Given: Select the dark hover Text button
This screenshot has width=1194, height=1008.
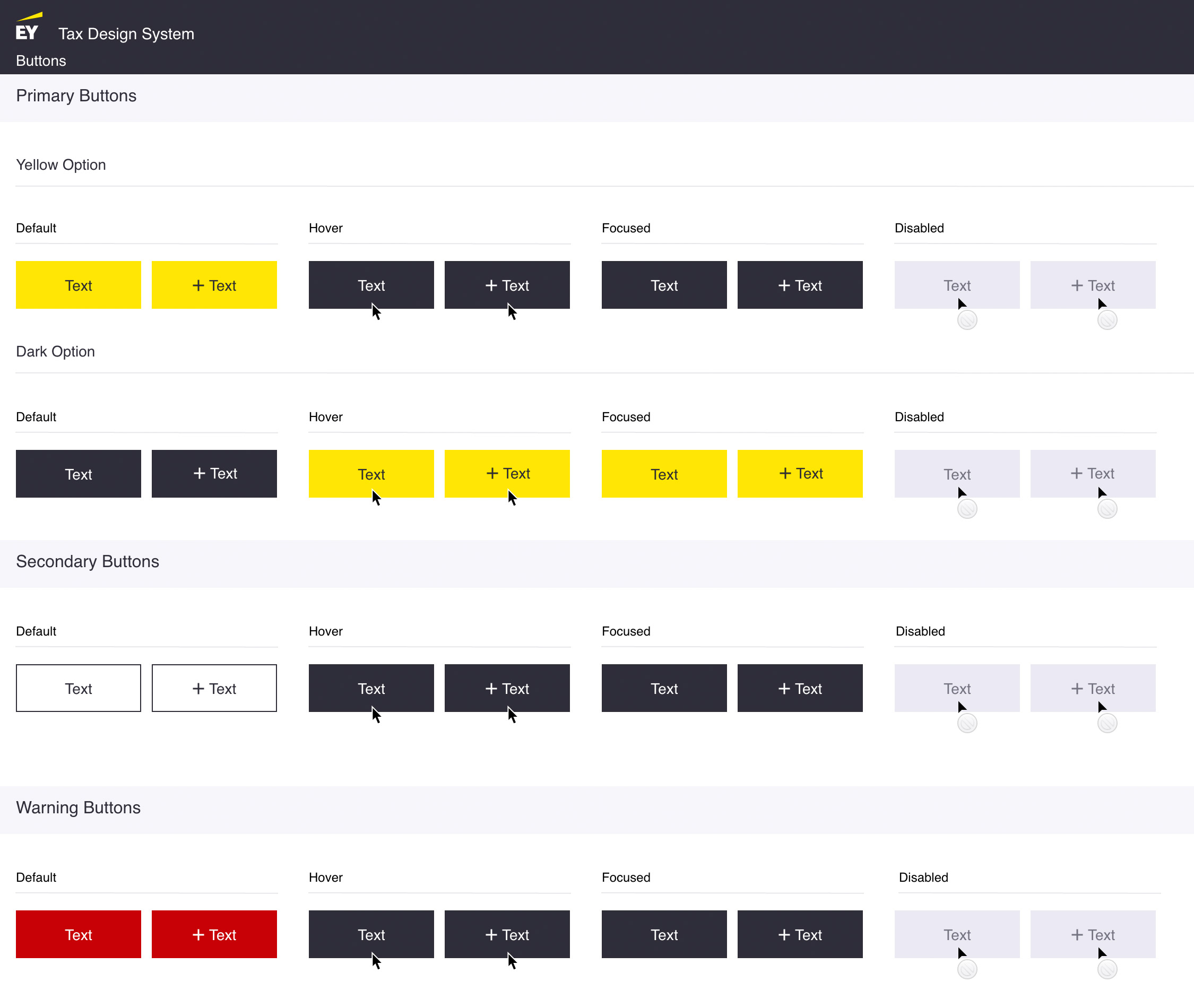Looking at the screenshot, I should pyautogui.click(x=371, y=285).
